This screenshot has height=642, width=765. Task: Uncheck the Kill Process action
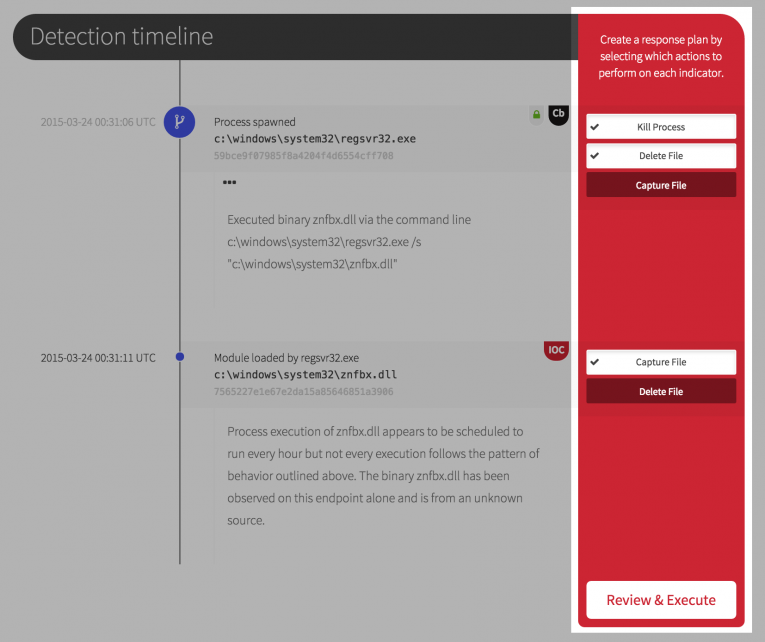tap(661, 127)
